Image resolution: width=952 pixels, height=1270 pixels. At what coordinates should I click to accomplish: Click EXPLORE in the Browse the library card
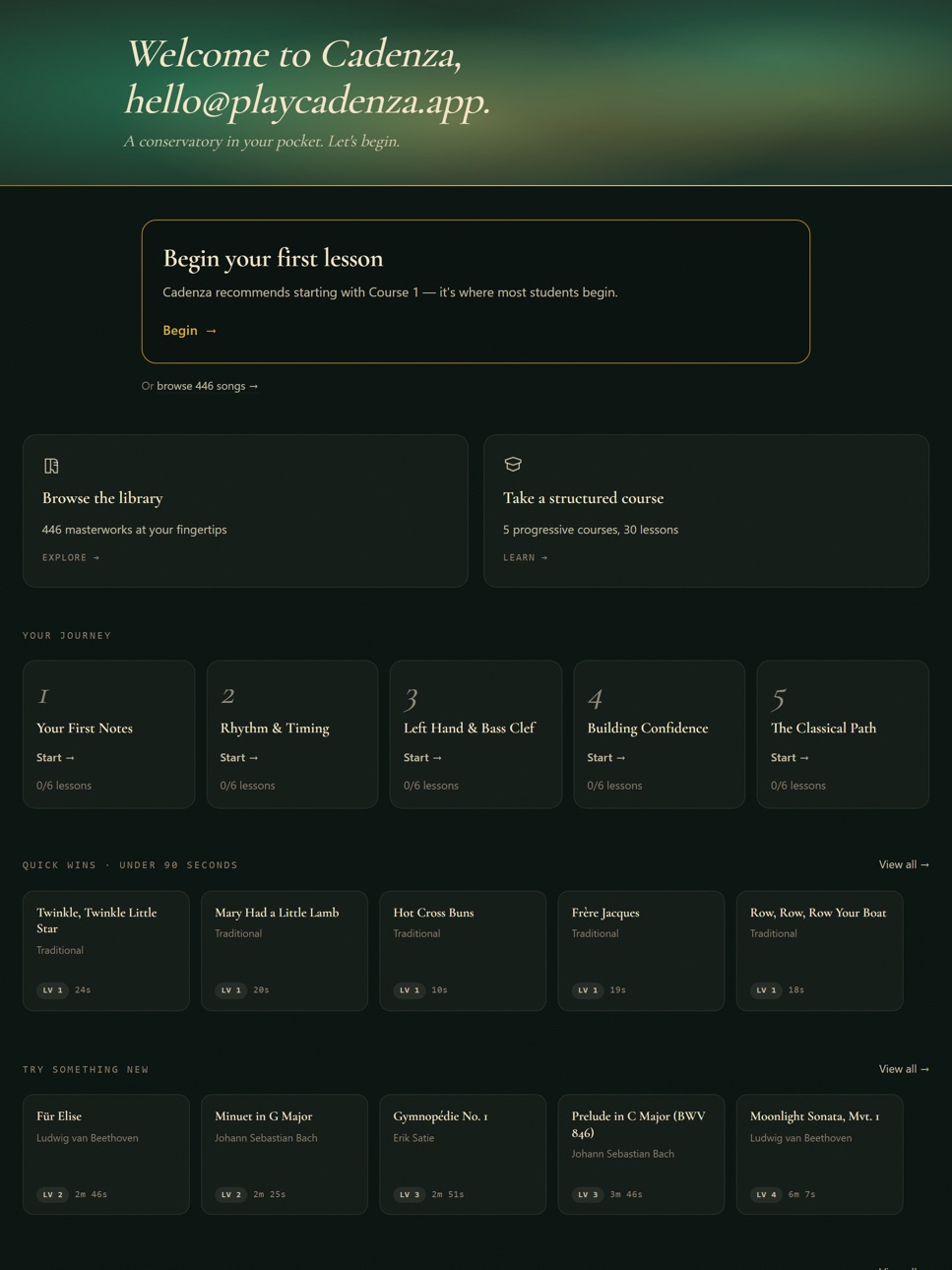coord(71,557)
